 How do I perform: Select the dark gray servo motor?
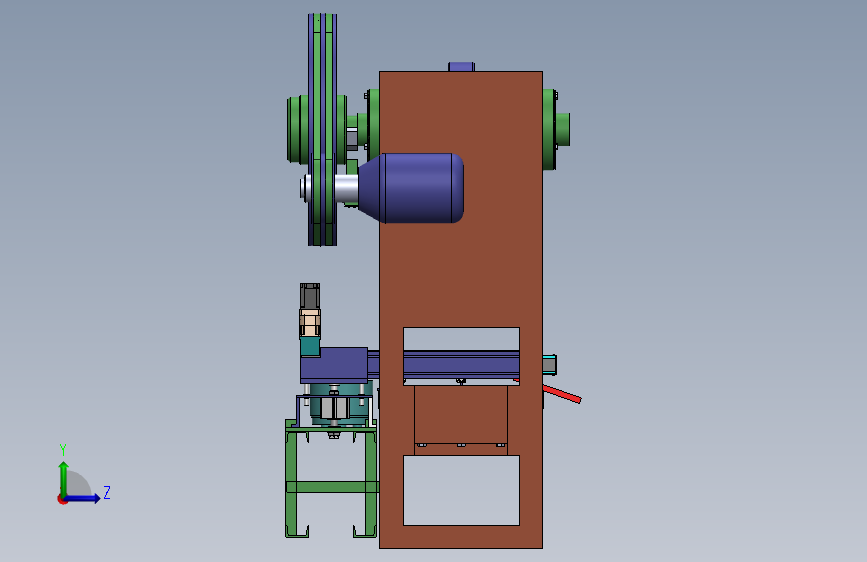tap(310, 296)
